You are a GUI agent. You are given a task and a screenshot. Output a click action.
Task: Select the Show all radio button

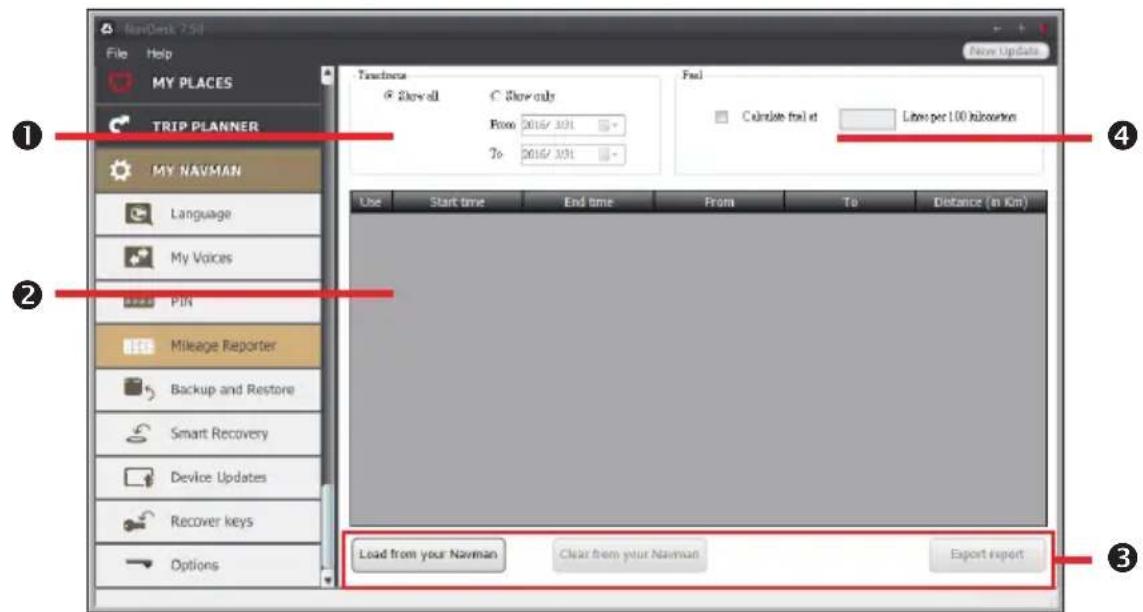click(x=389, y=95)
